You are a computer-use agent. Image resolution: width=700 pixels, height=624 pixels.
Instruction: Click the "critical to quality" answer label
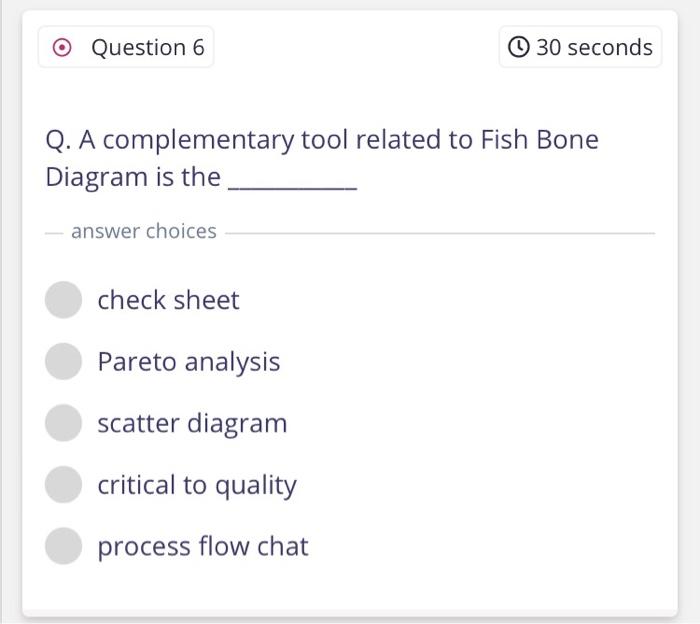197,485
